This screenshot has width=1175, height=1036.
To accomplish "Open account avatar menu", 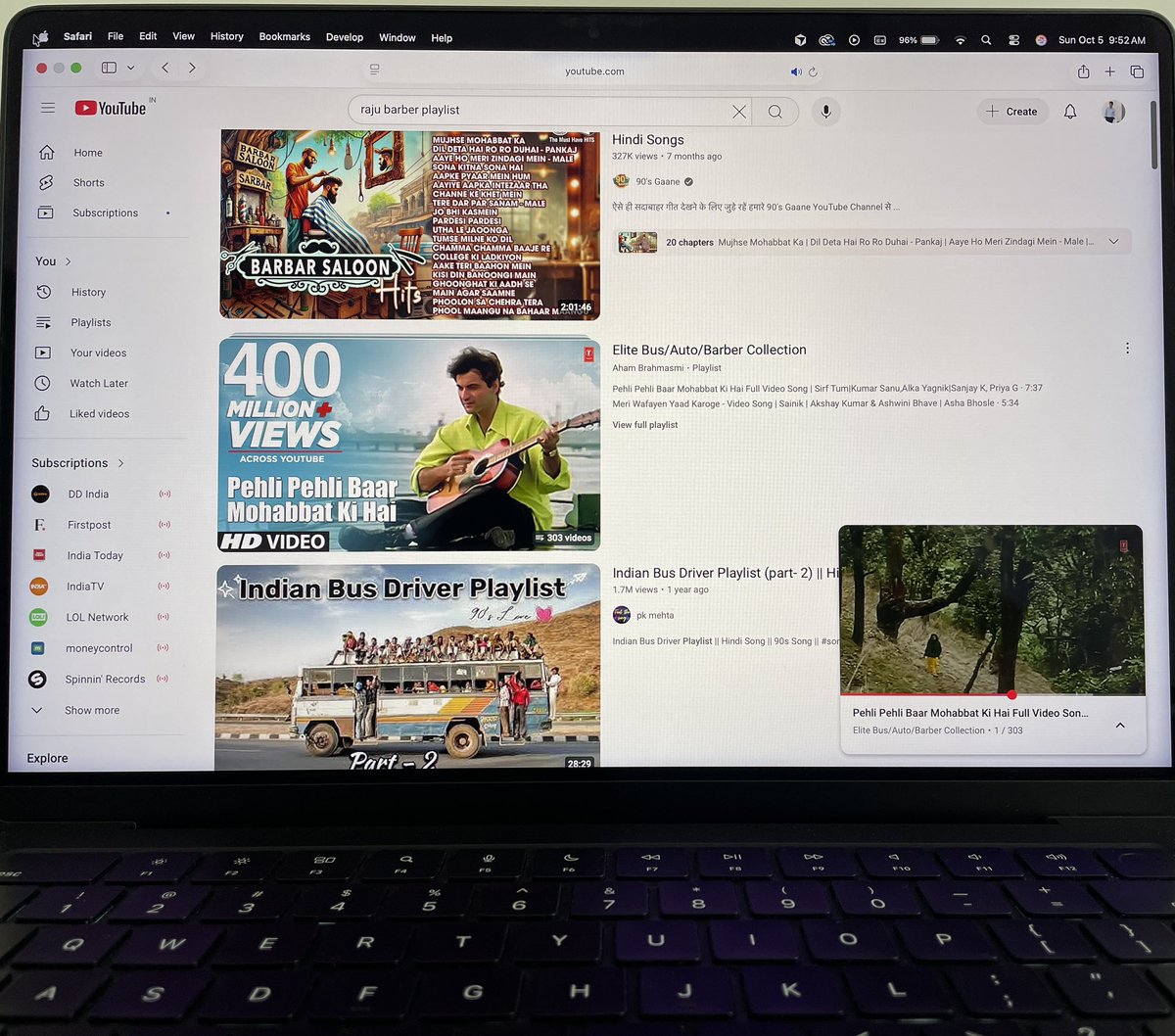I will tap(1113, 112).
